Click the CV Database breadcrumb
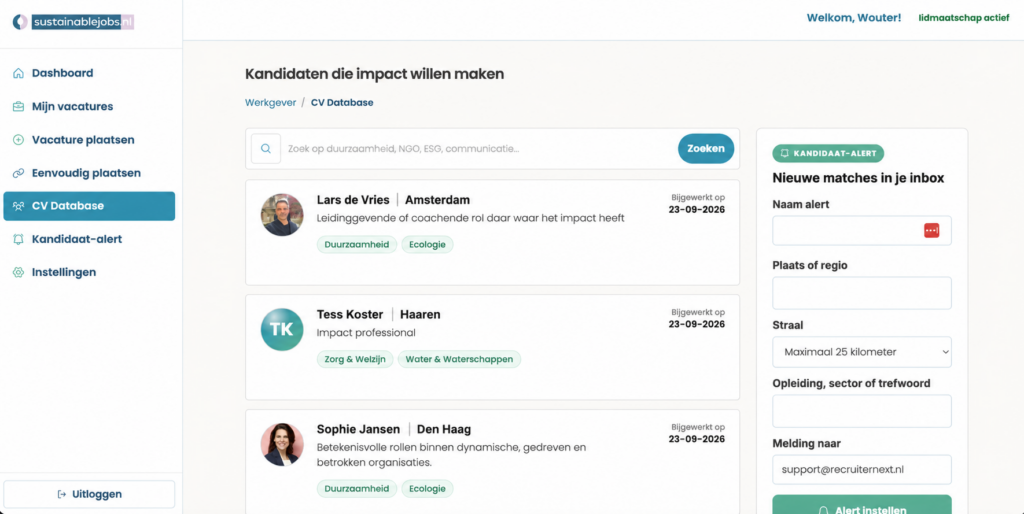Image resolution: width=1024 pixels, height=514 pixels. [342, 103]
